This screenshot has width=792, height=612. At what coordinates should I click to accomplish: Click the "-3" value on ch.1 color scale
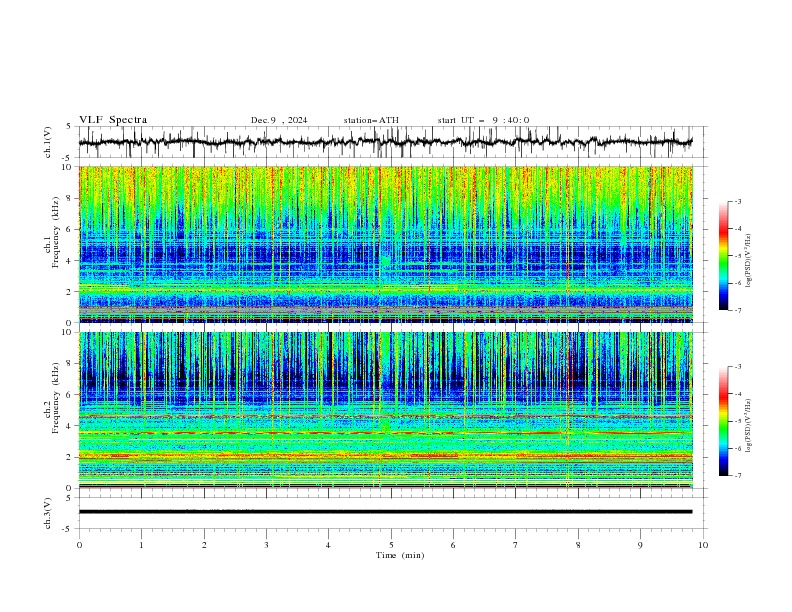tap(737, 201)
